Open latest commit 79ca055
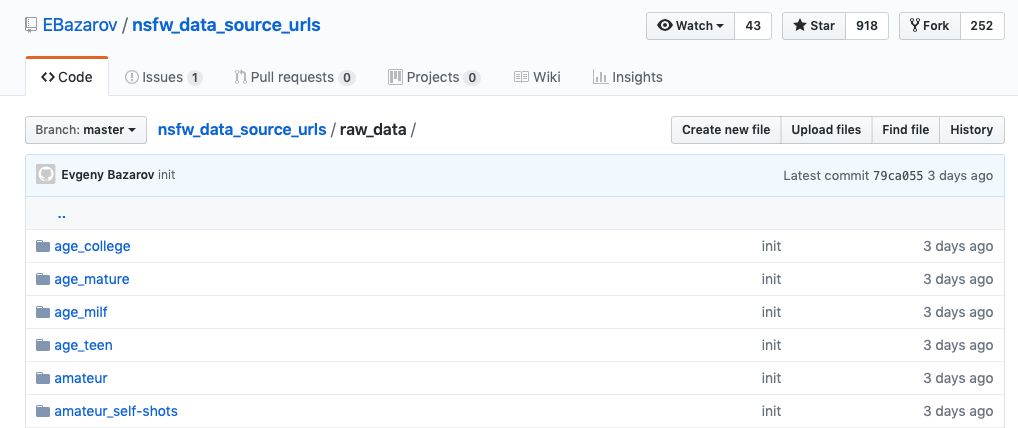 [898, 175]
